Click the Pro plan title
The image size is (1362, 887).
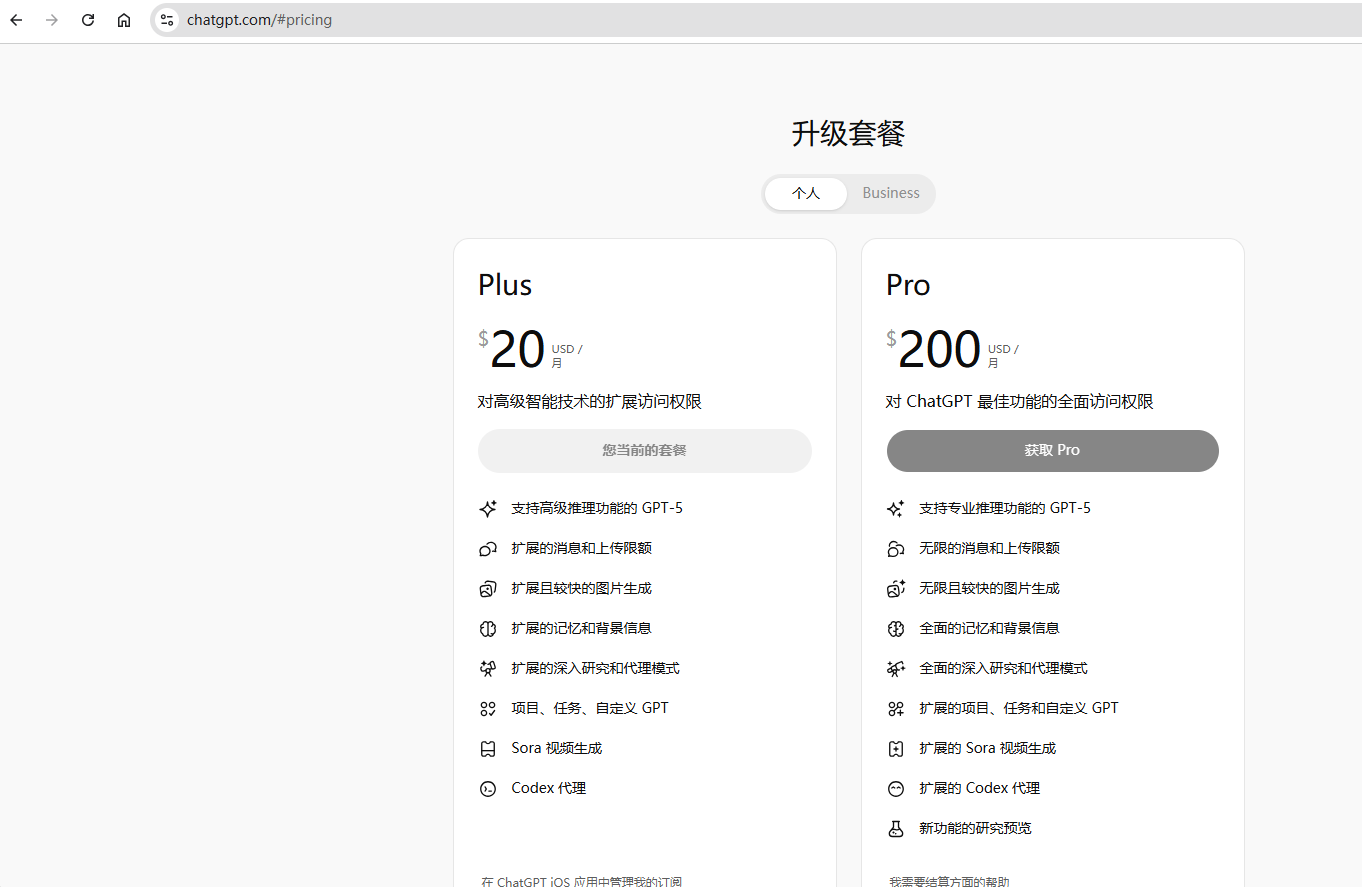(908, 285)
